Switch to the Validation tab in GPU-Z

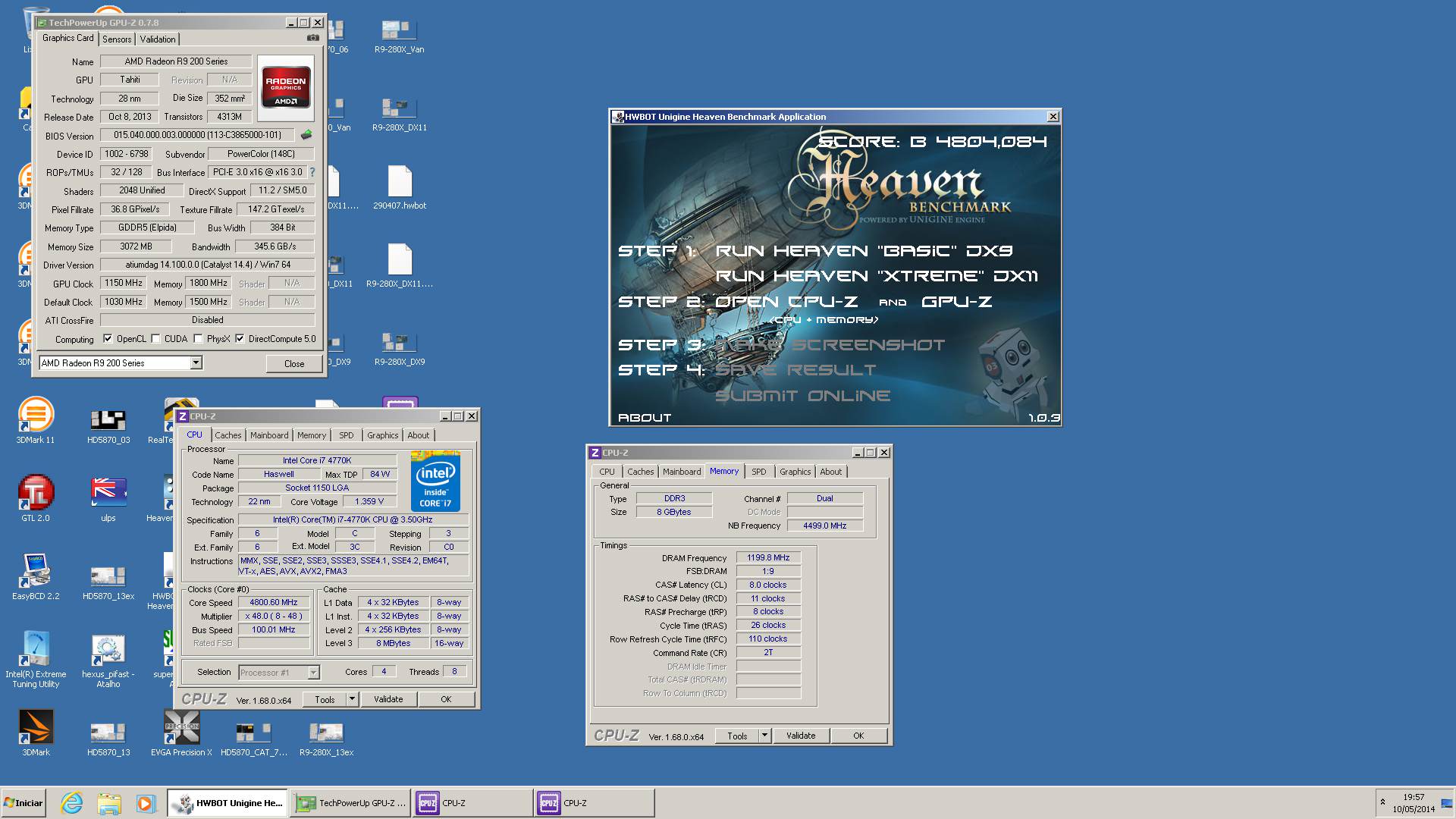coord(158,39)
